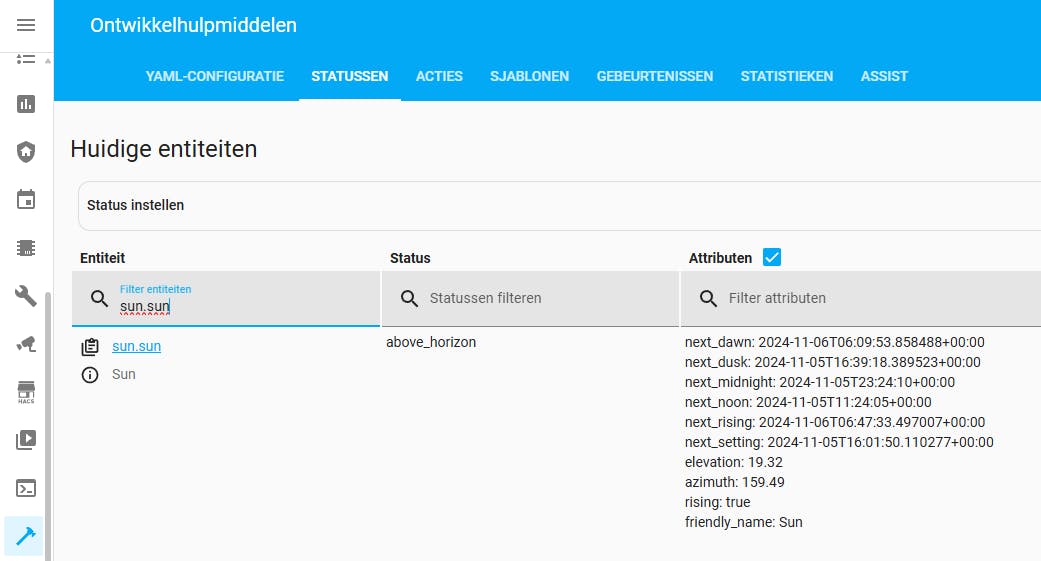Open the calendar sidebar icon
1041x561 pixels.
tap(26, 200)
